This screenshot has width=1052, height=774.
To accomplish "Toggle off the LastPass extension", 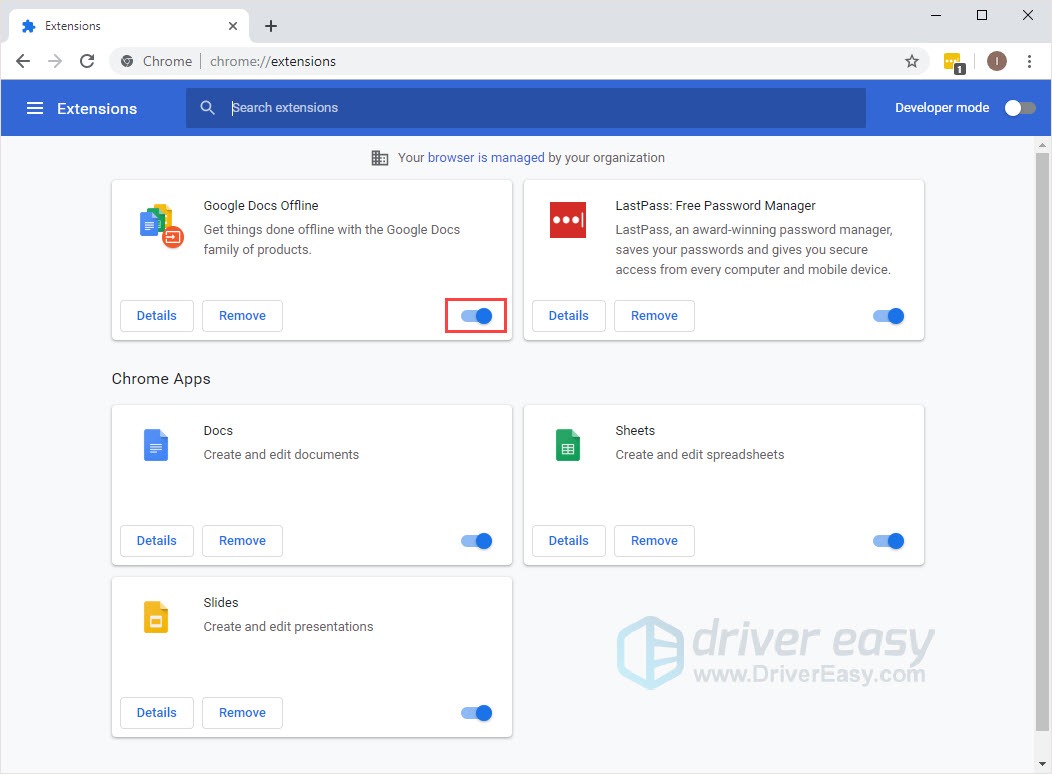I will tap(888, 315).
